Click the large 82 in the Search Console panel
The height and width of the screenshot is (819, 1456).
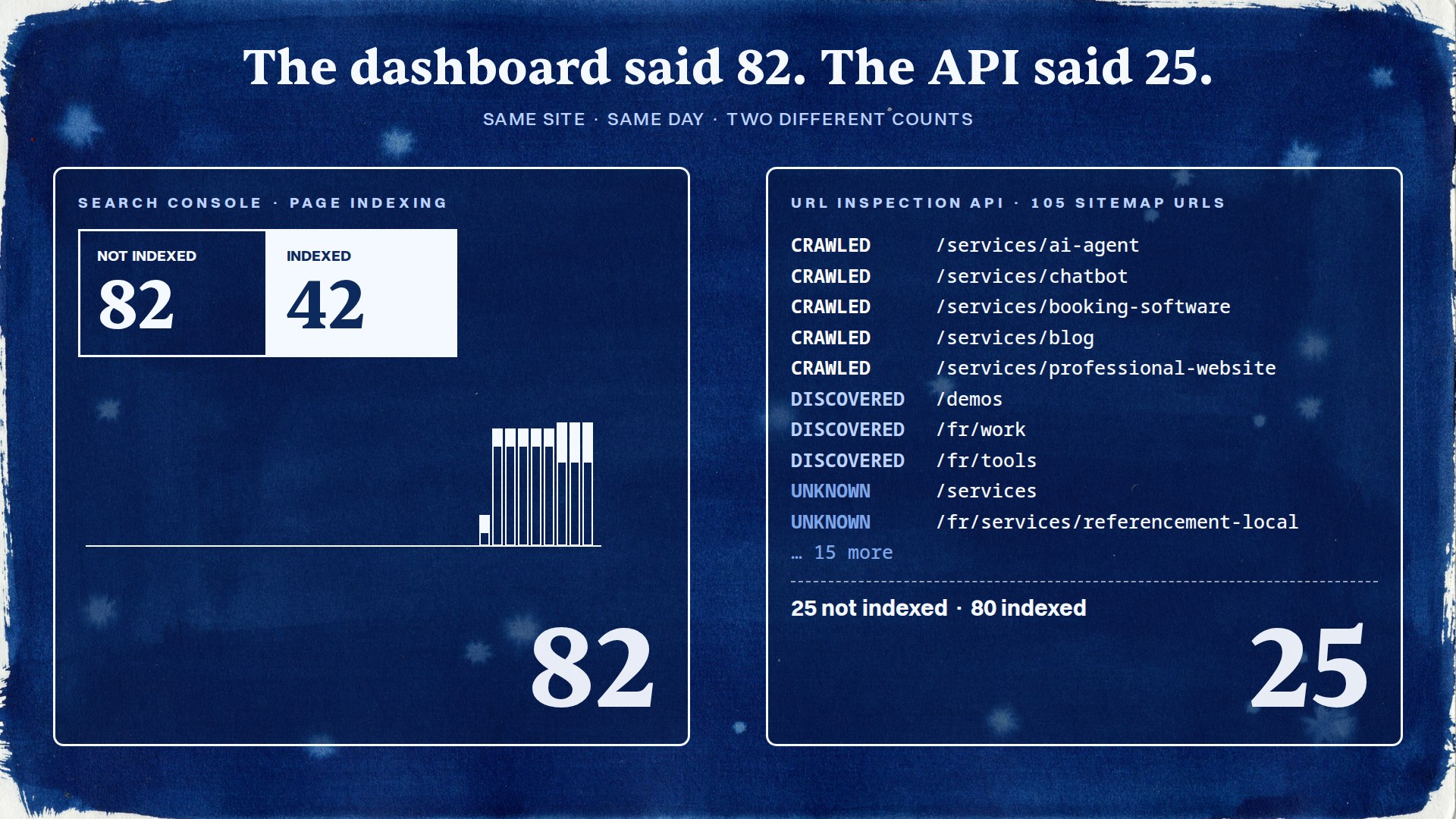coord(592,667)
